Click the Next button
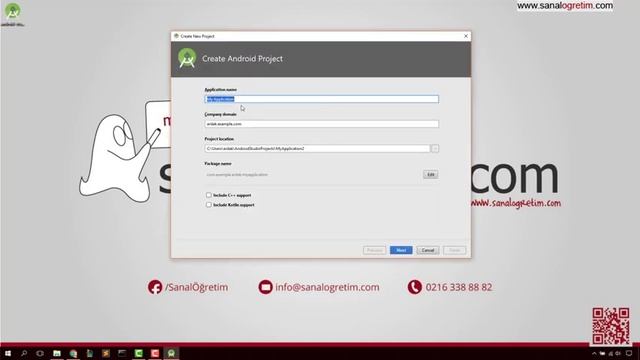Viewport: 640px width, 360px height. 401,250
